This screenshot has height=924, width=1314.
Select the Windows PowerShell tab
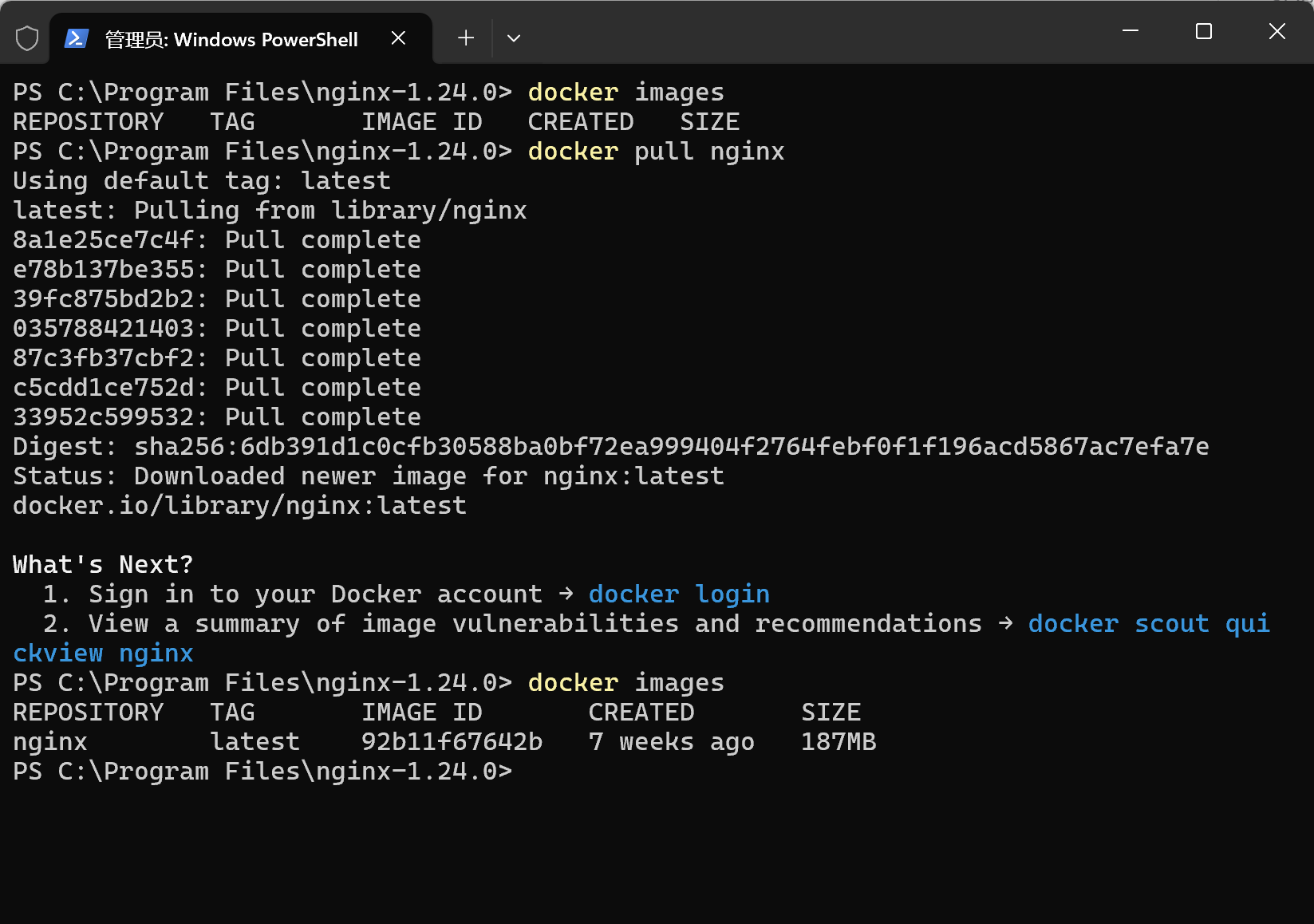point(240,39)
